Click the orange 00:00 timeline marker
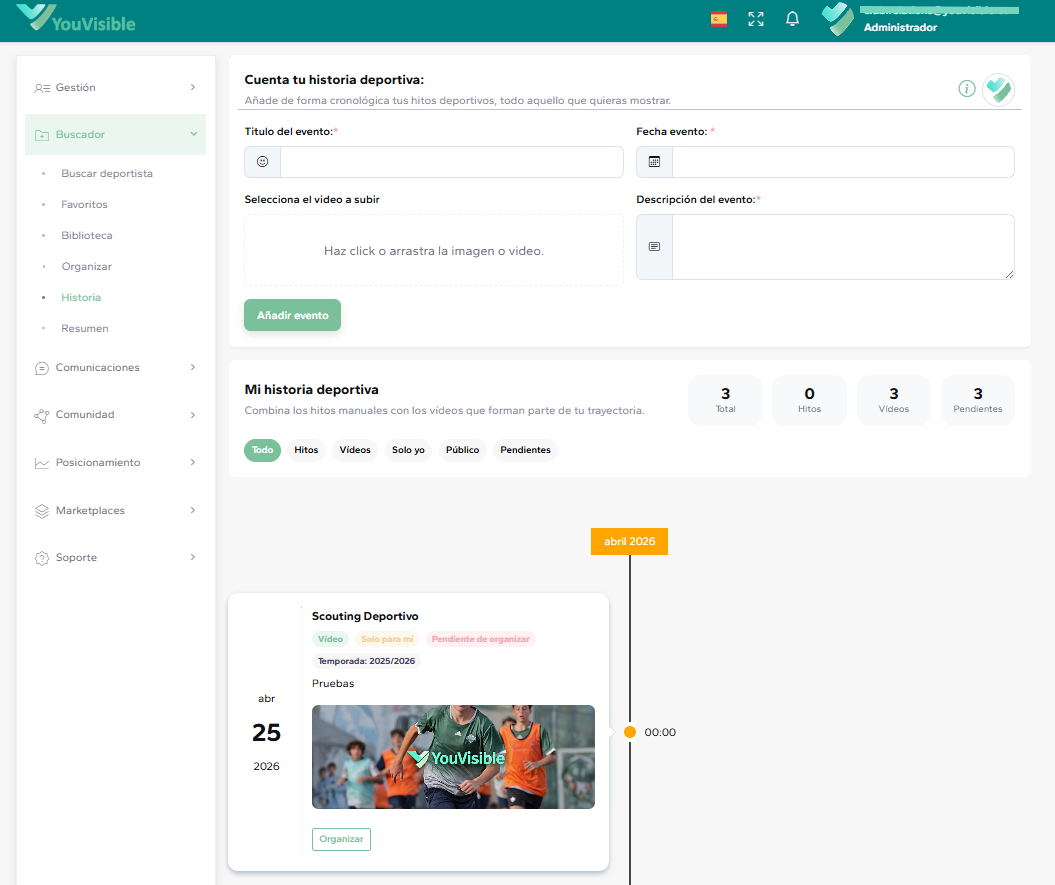Viewport: 1055px width, 885px height. point(630,732)
